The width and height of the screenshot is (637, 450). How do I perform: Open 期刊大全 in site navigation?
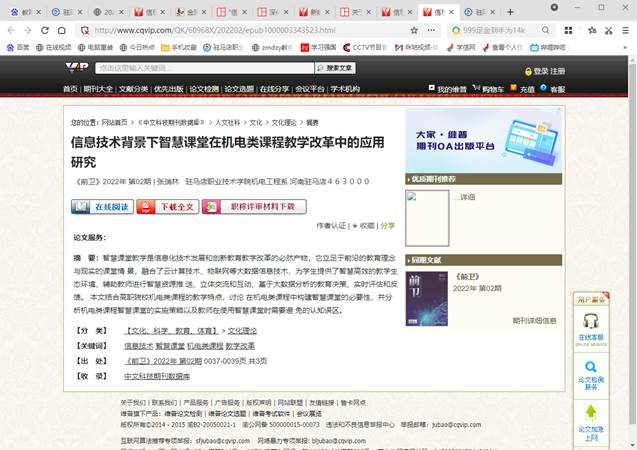[98, 89]
